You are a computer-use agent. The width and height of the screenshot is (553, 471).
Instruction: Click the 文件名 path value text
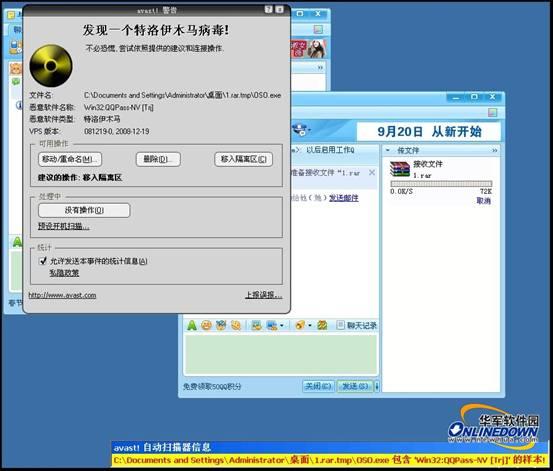coord(182,95)
